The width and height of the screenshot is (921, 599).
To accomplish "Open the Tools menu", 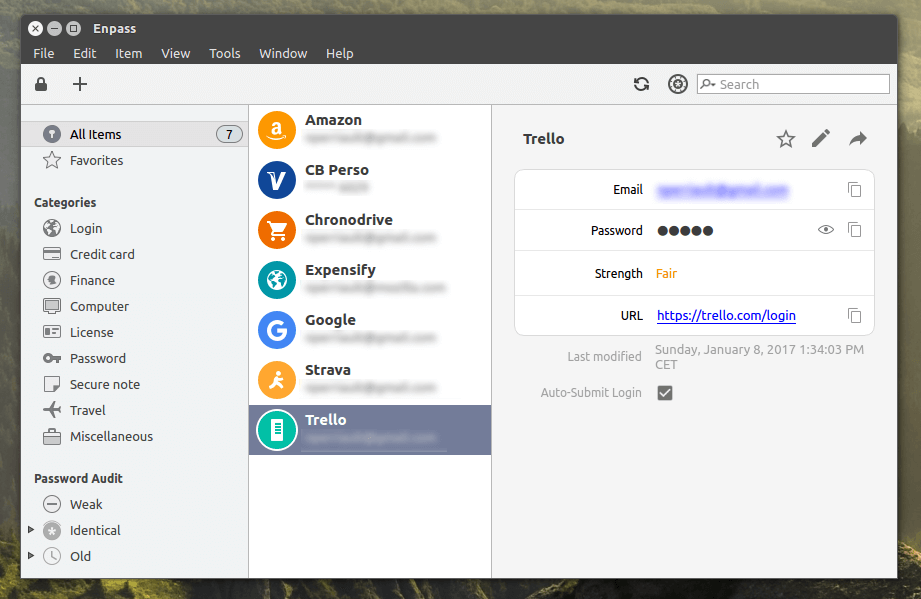I will point(224,53).
